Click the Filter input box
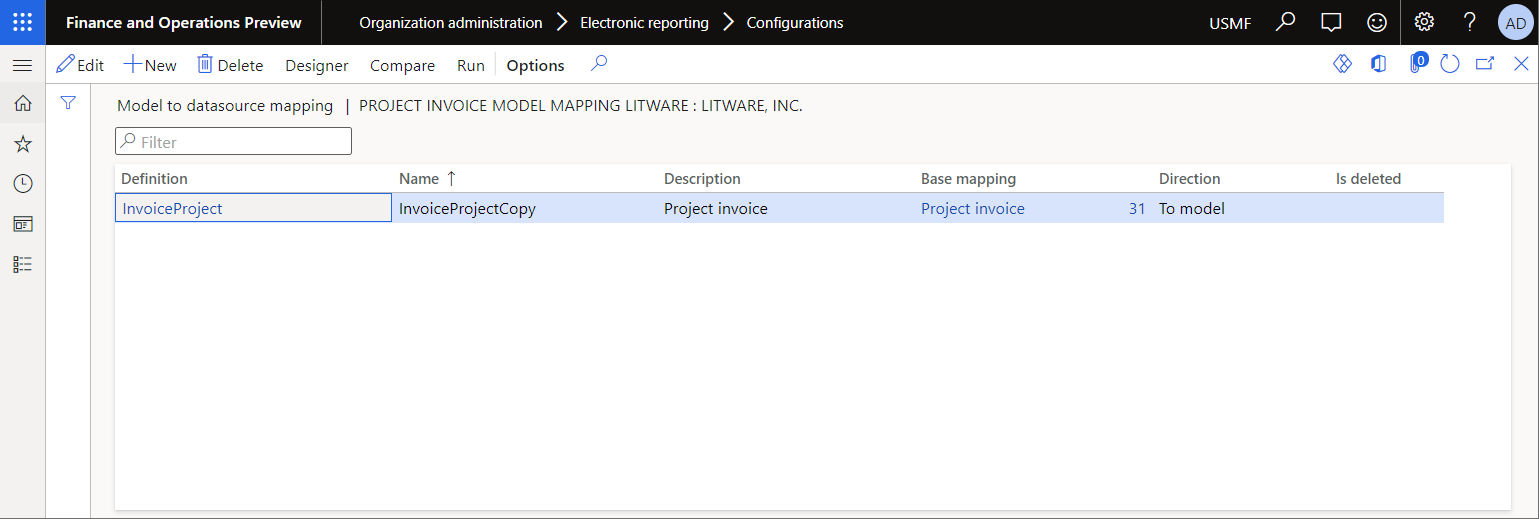Screen dimensions: 1539x519 (234, 142)
